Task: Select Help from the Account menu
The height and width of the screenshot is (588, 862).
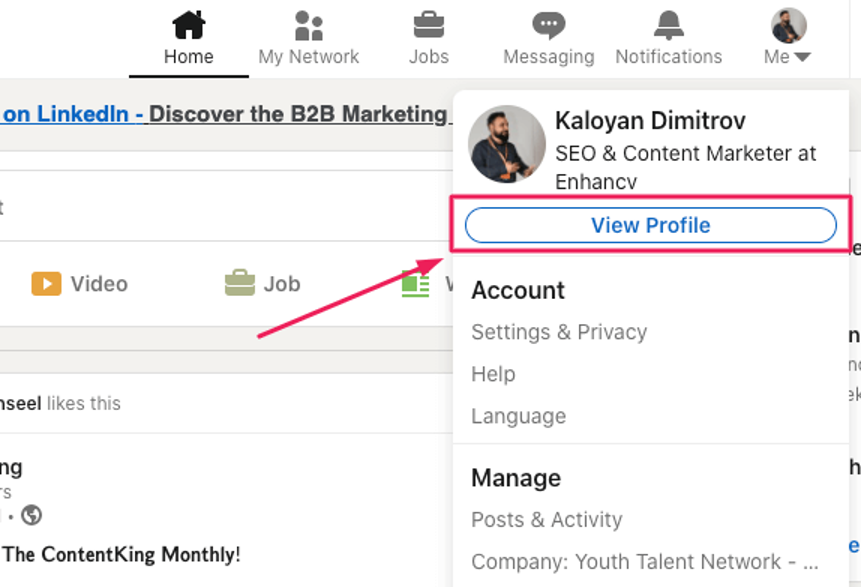Action: coord(493,374)
